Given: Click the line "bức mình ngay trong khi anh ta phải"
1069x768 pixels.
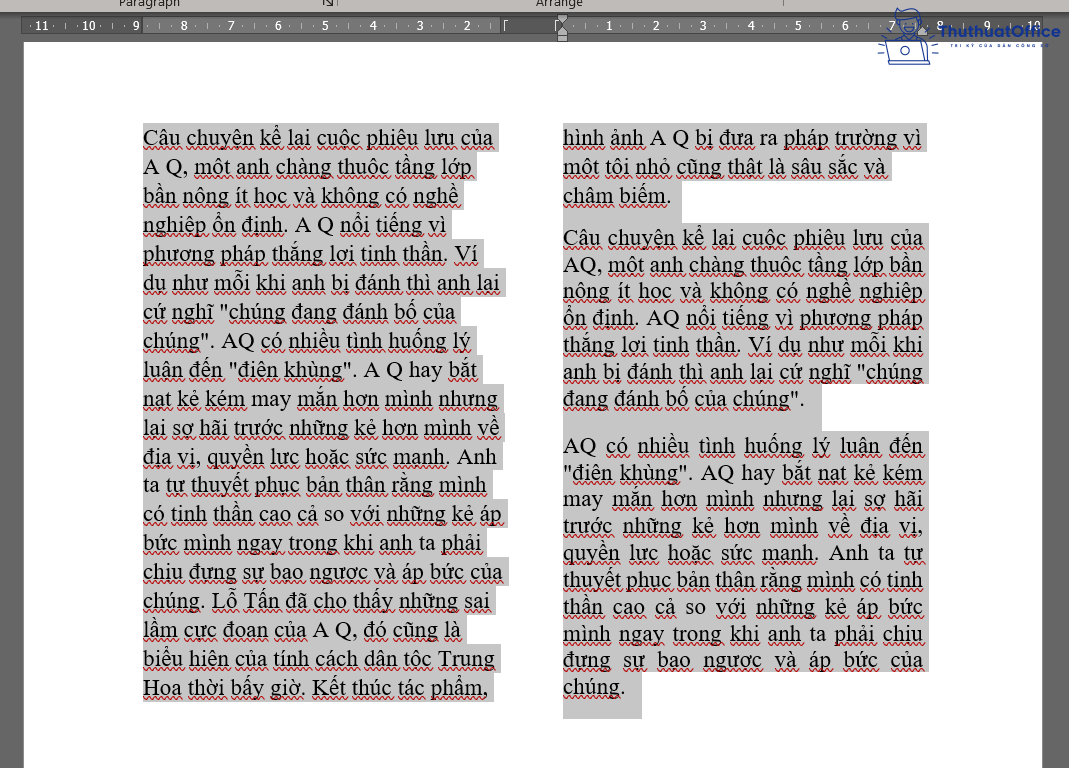Looking at the screenshot, I should click(312, 544).
